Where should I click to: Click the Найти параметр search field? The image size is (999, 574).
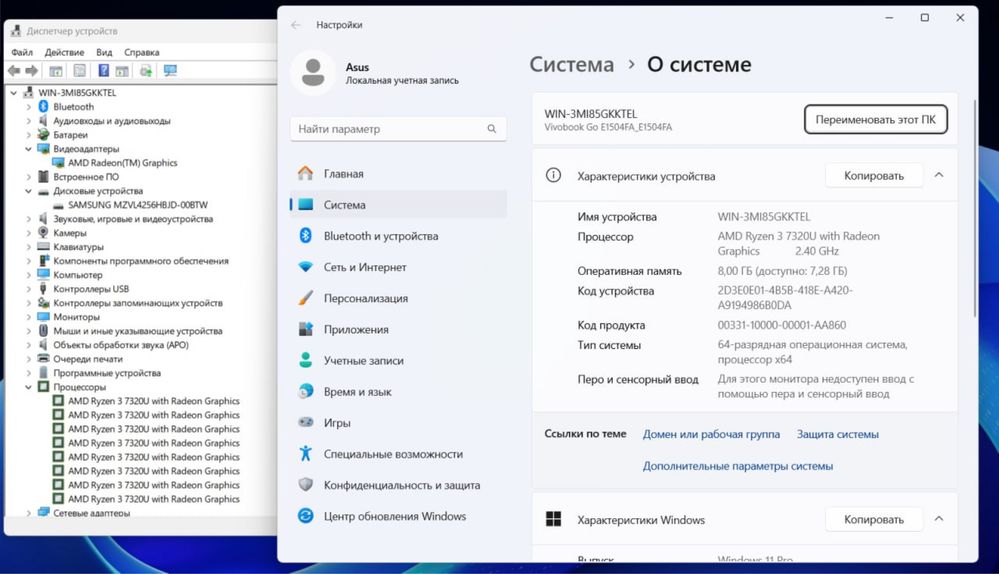click(398, 129)
